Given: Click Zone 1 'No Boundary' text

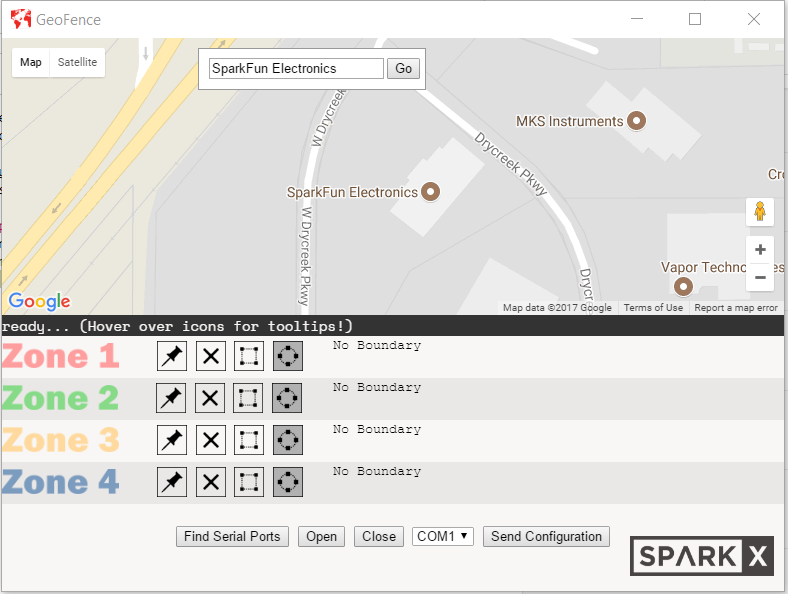Looking at the screenshot, I should click(377, 345).
